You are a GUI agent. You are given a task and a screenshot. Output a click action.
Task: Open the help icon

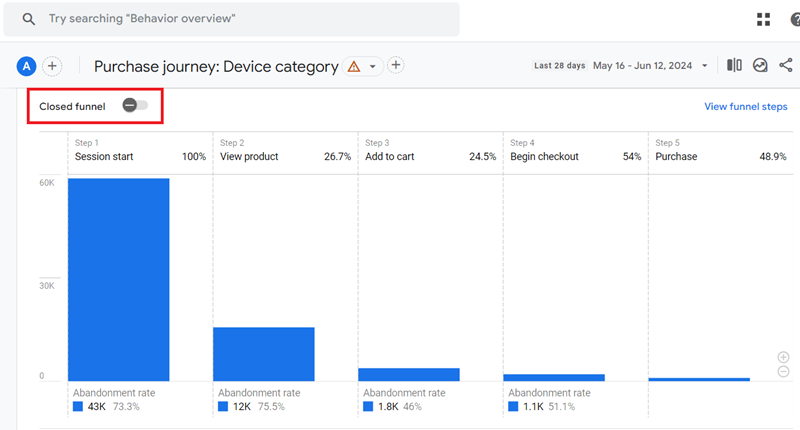point(795,19)
